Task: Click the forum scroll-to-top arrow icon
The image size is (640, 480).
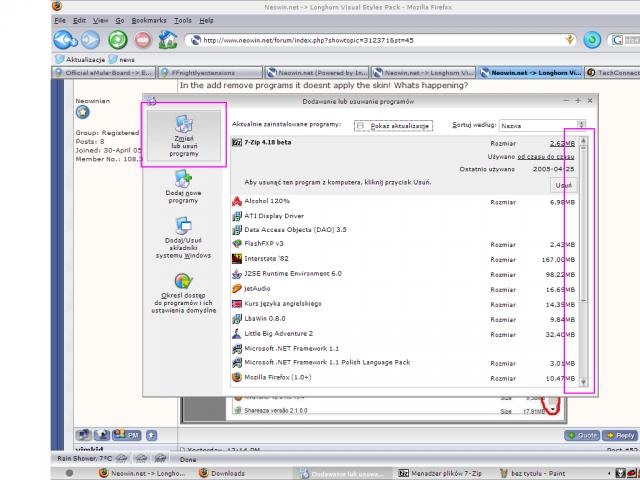Action: 151,436
